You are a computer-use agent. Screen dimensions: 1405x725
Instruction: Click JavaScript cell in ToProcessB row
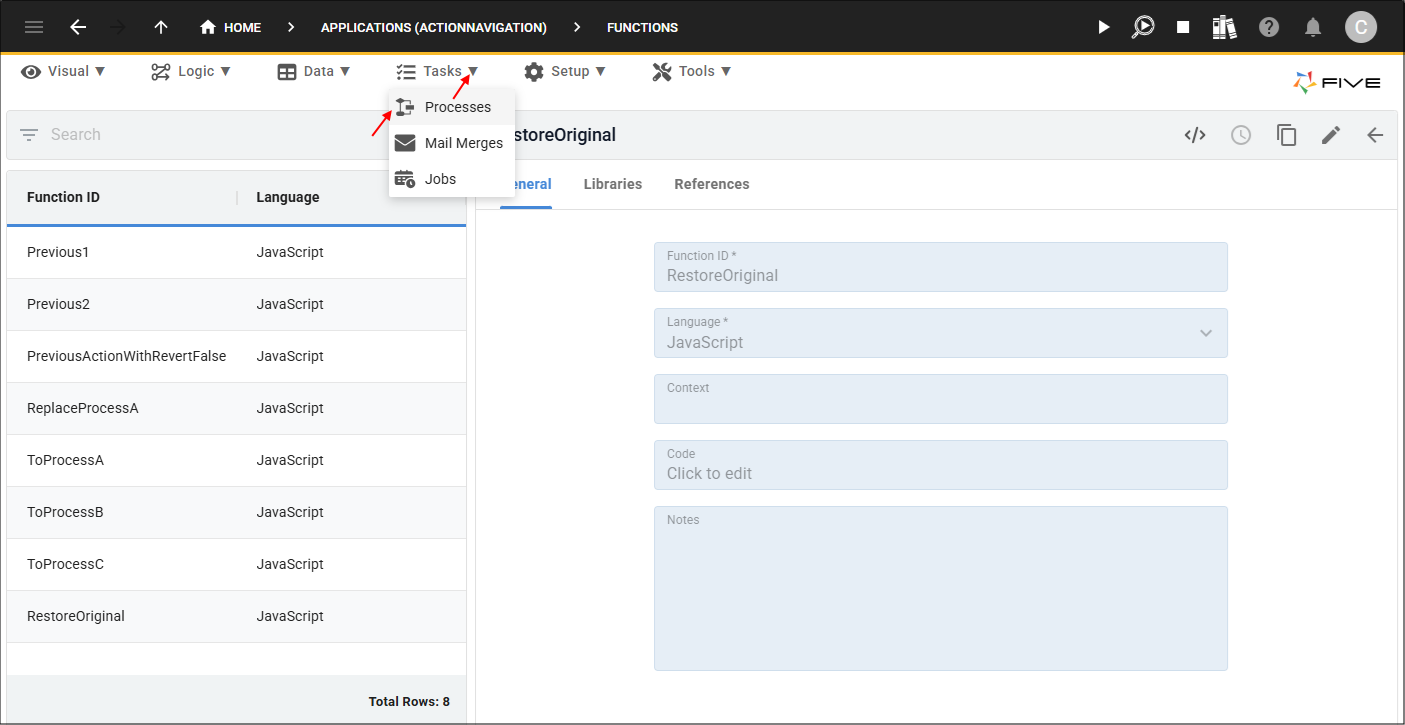(290, 512)
